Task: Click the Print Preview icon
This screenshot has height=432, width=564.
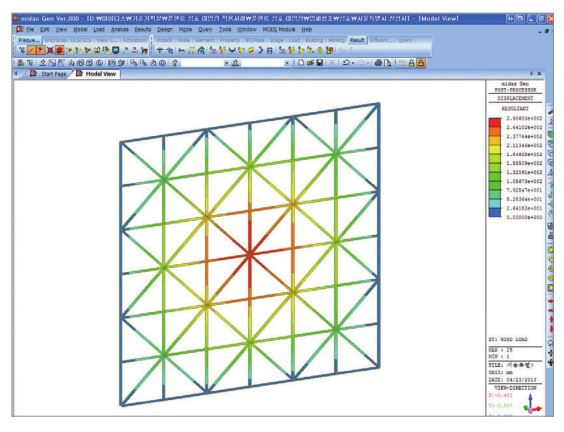Action: (387, 63)
